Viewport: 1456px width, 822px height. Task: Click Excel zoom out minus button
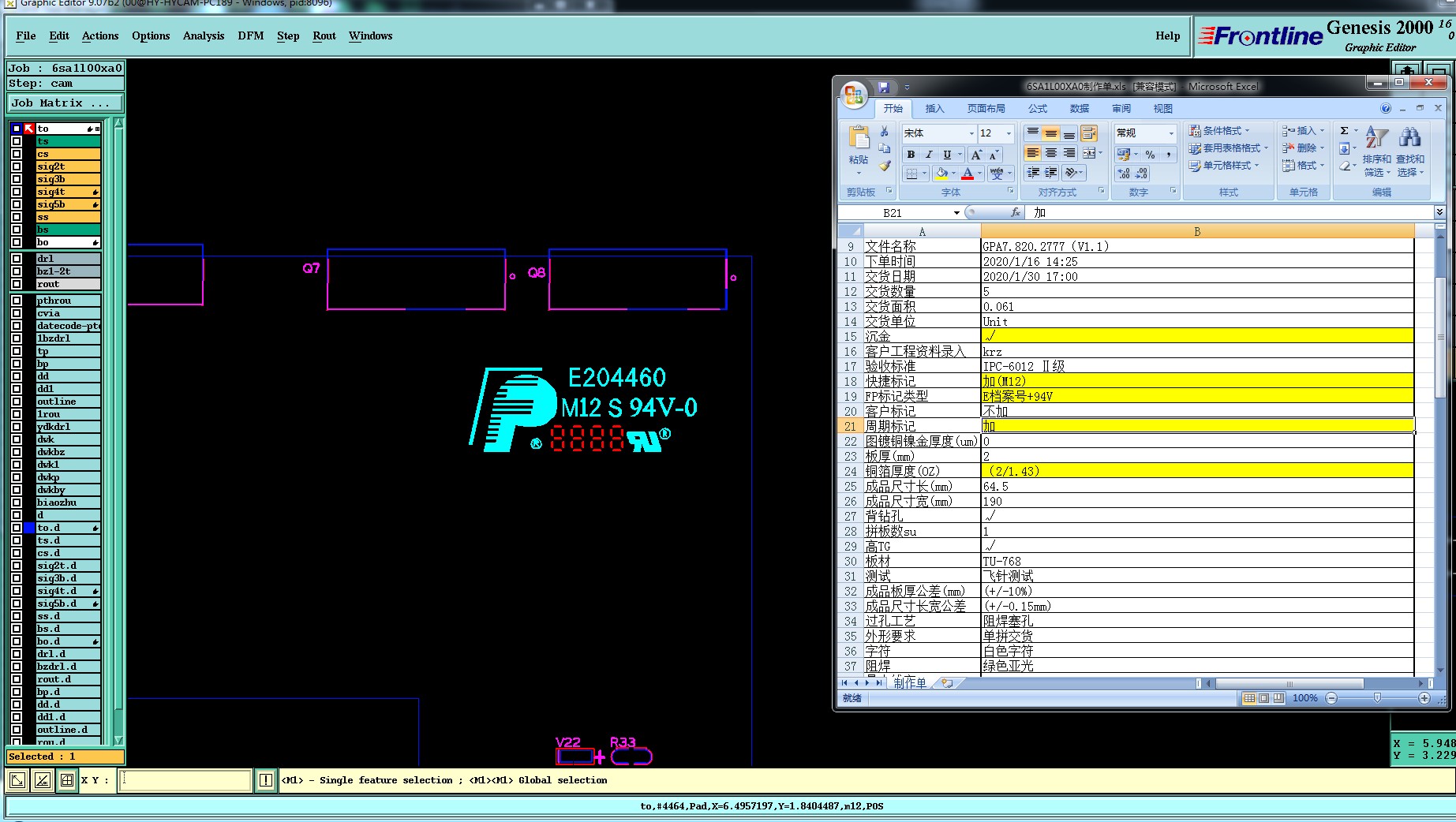coord(1331,698)
